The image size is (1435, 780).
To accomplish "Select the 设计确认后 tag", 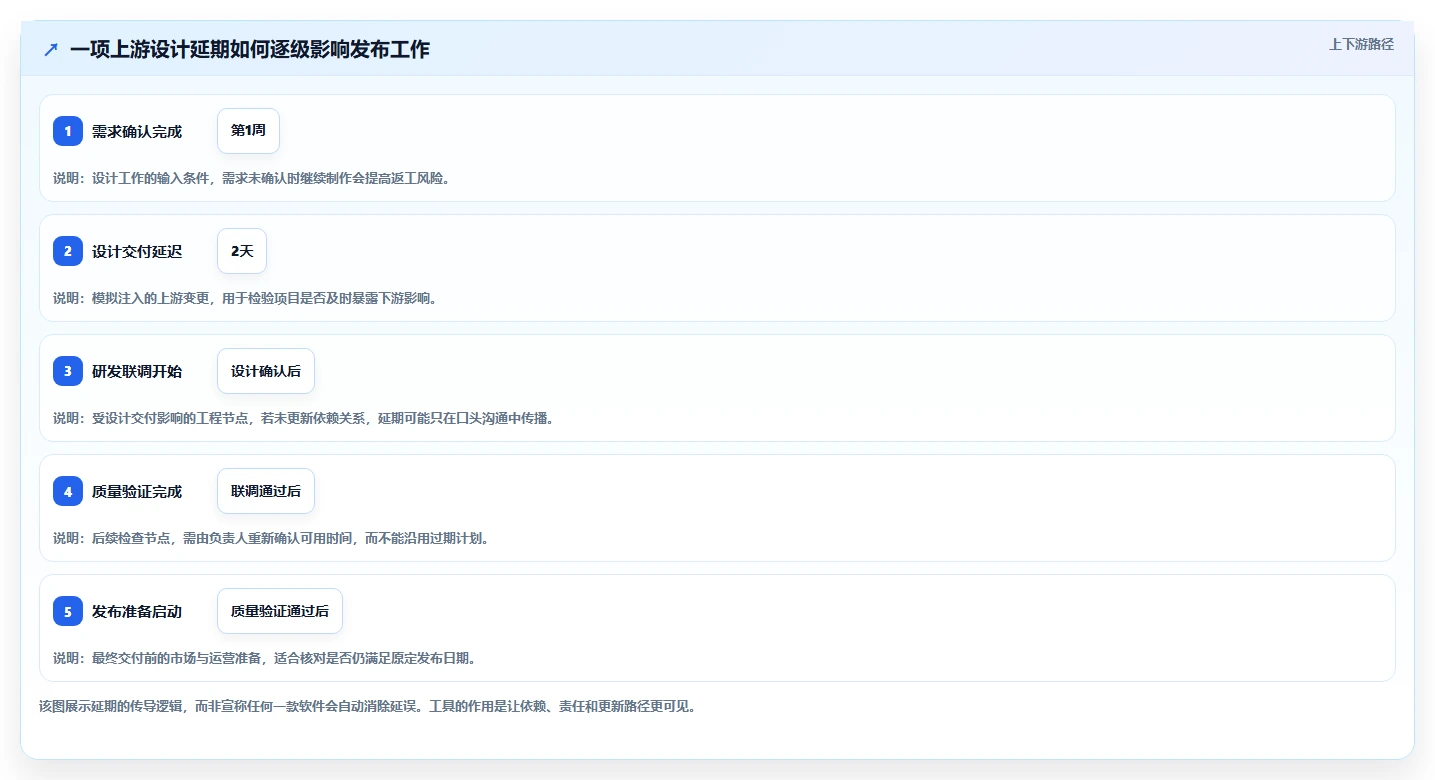I will tap(266, 371).
